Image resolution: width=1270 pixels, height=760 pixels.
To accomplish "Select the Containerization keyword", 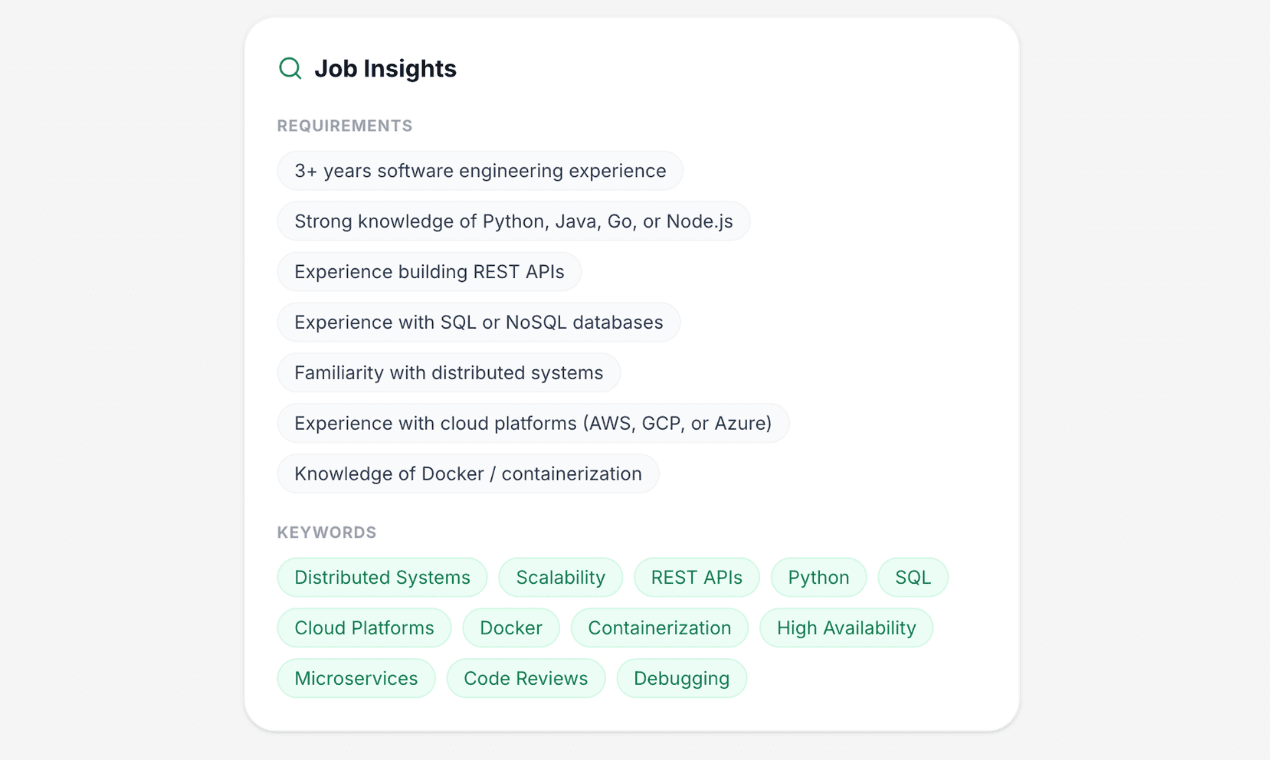I will (x=659, y=628).
